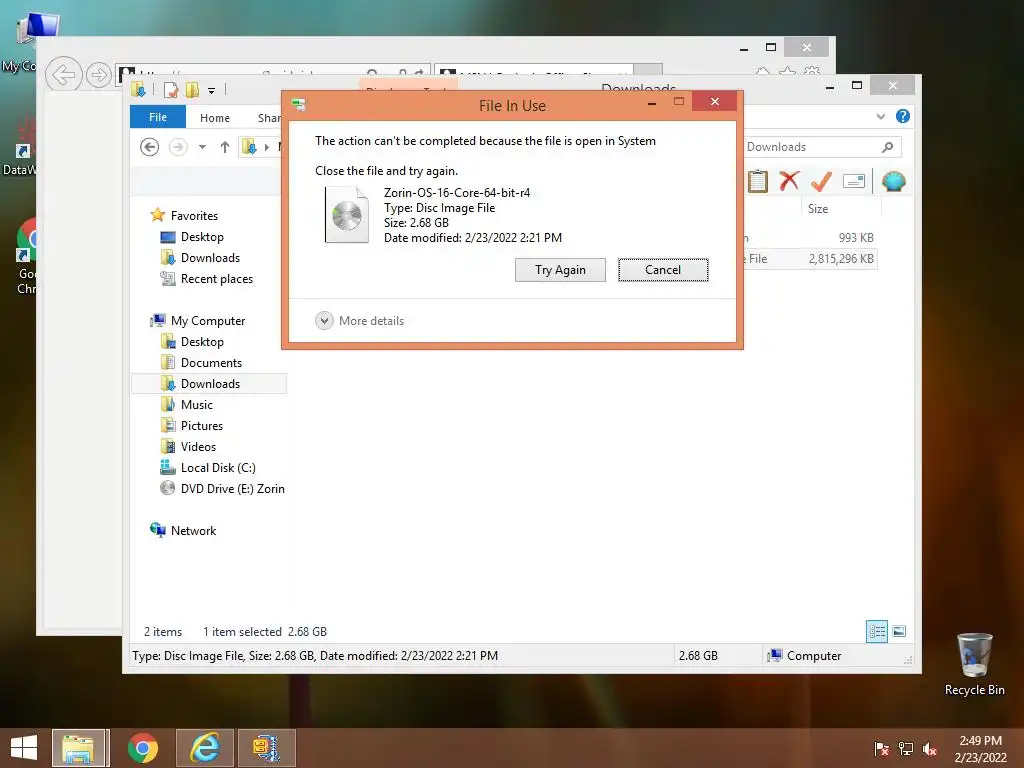Click the red X delete toolbar icon

tap(789, 180)
